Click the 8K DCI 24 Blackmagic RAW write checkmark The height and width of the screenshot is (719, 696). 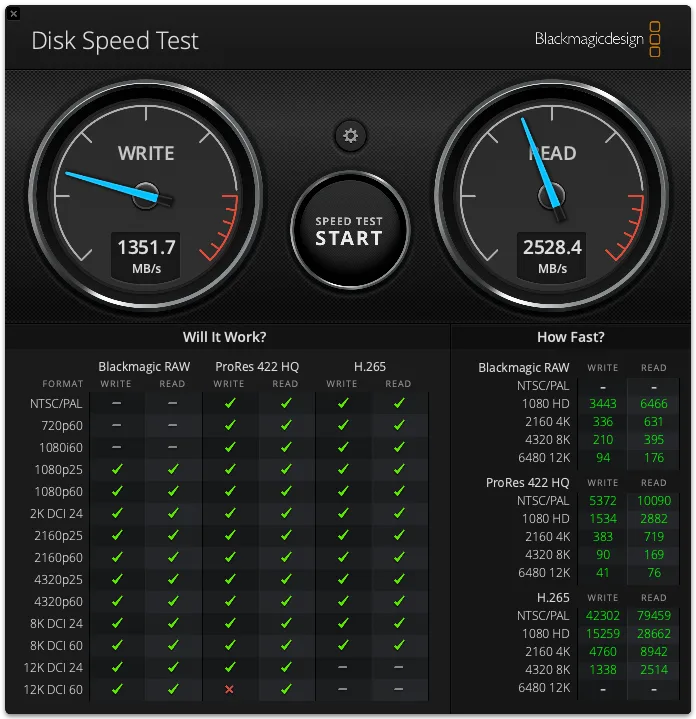point(117,623)
